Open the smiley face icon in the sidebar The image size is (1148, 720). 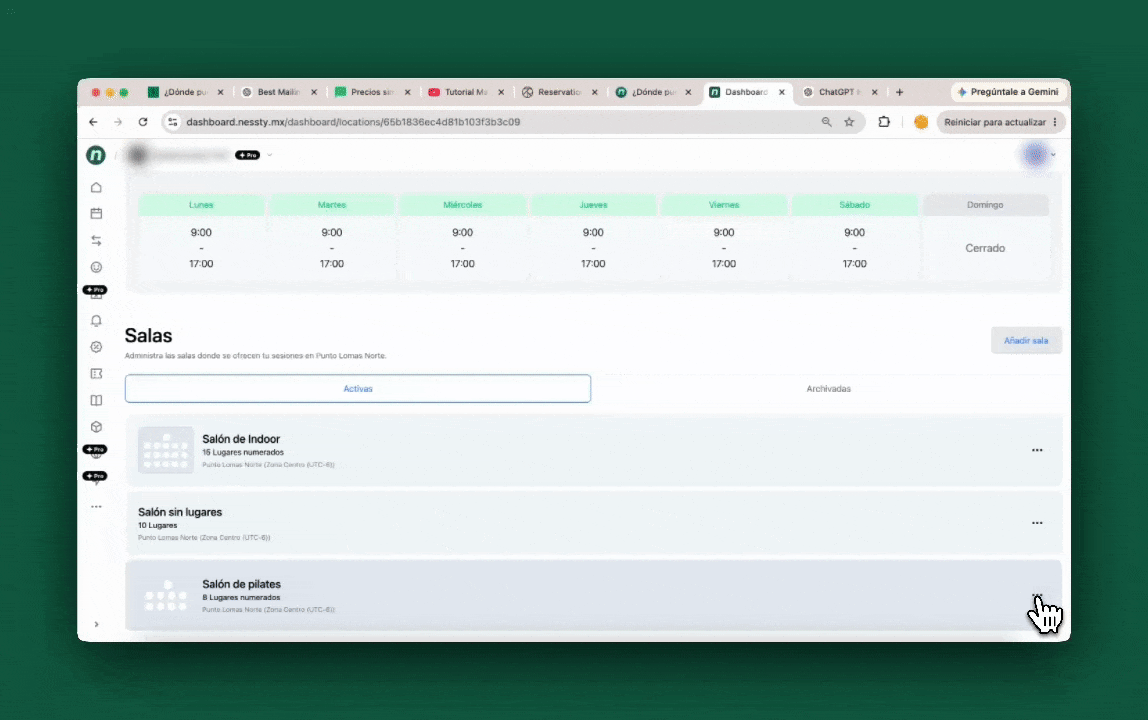[x=96, y=267]
